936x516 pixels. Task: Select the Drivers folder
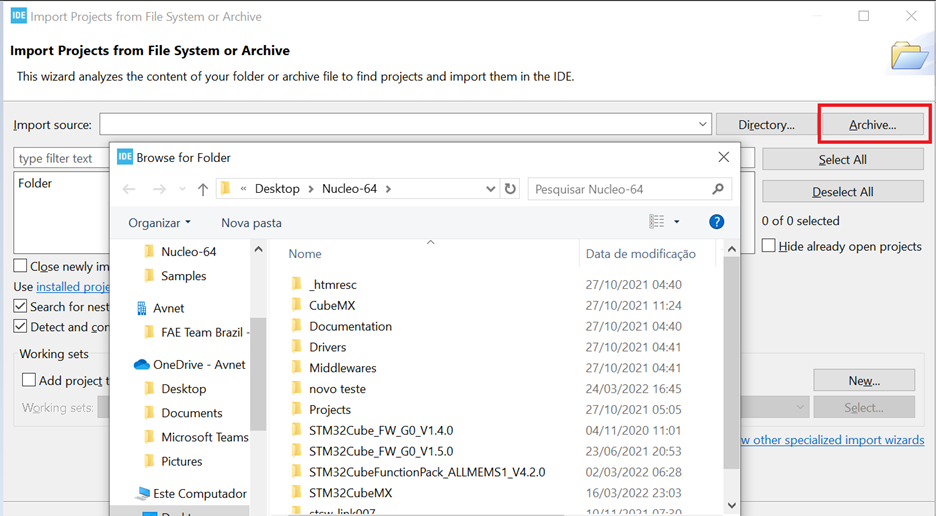point(327,347)
